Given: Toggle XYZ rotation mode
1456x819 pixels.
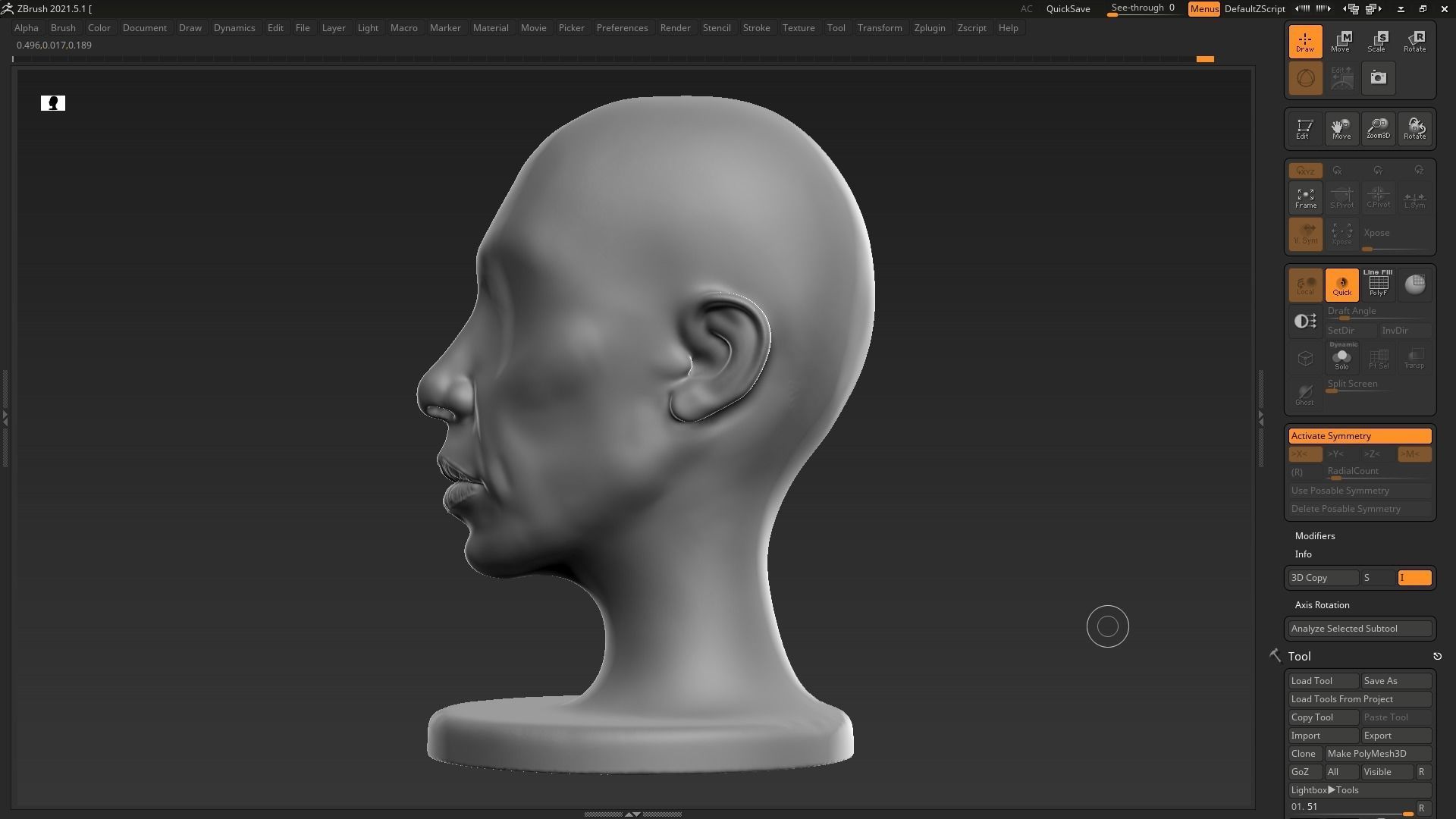Looking at the screenshot, I should (x=1305, y=171).
